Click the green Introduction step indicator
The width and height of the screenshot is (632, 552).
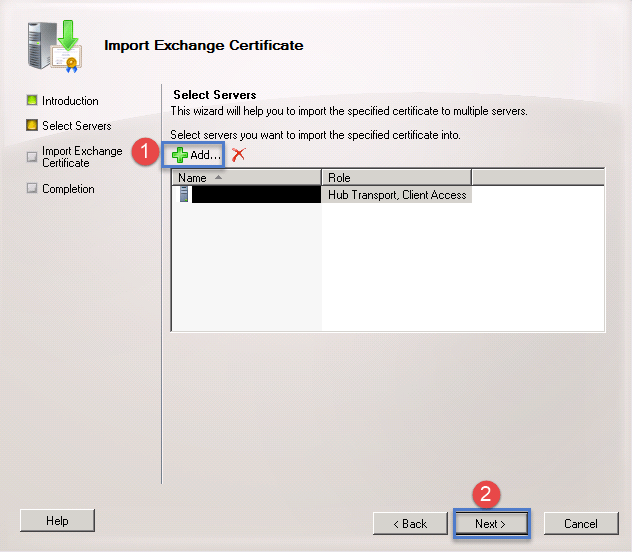click(32, 100)
